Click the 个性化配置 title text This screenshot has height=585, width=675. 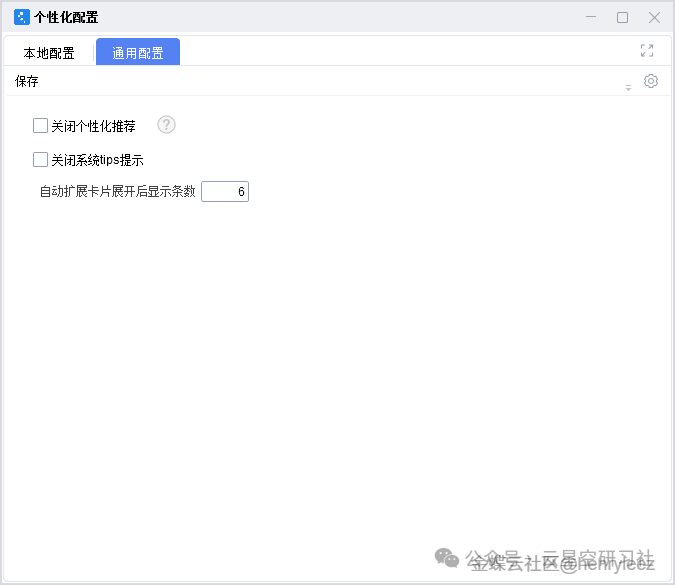(66, 17)
